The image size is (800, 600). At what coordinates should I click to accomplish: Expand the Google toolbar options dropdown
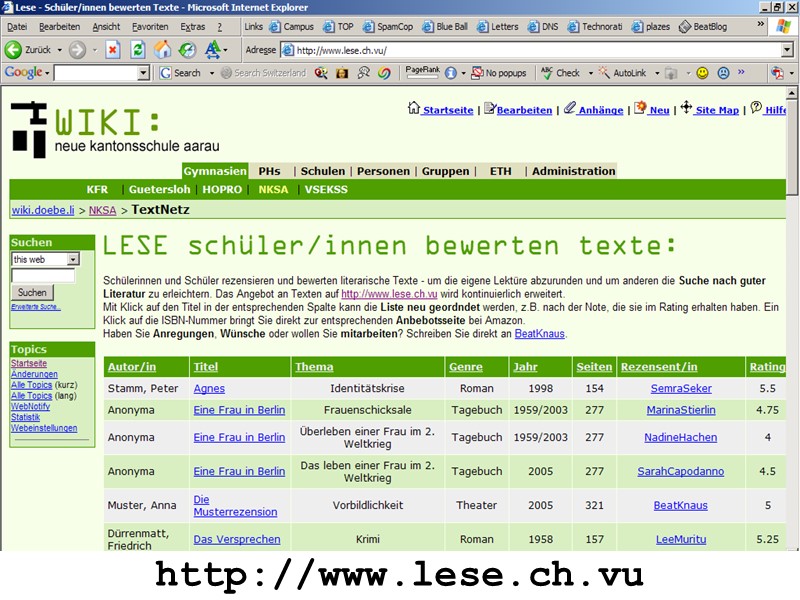pos(46,72)
